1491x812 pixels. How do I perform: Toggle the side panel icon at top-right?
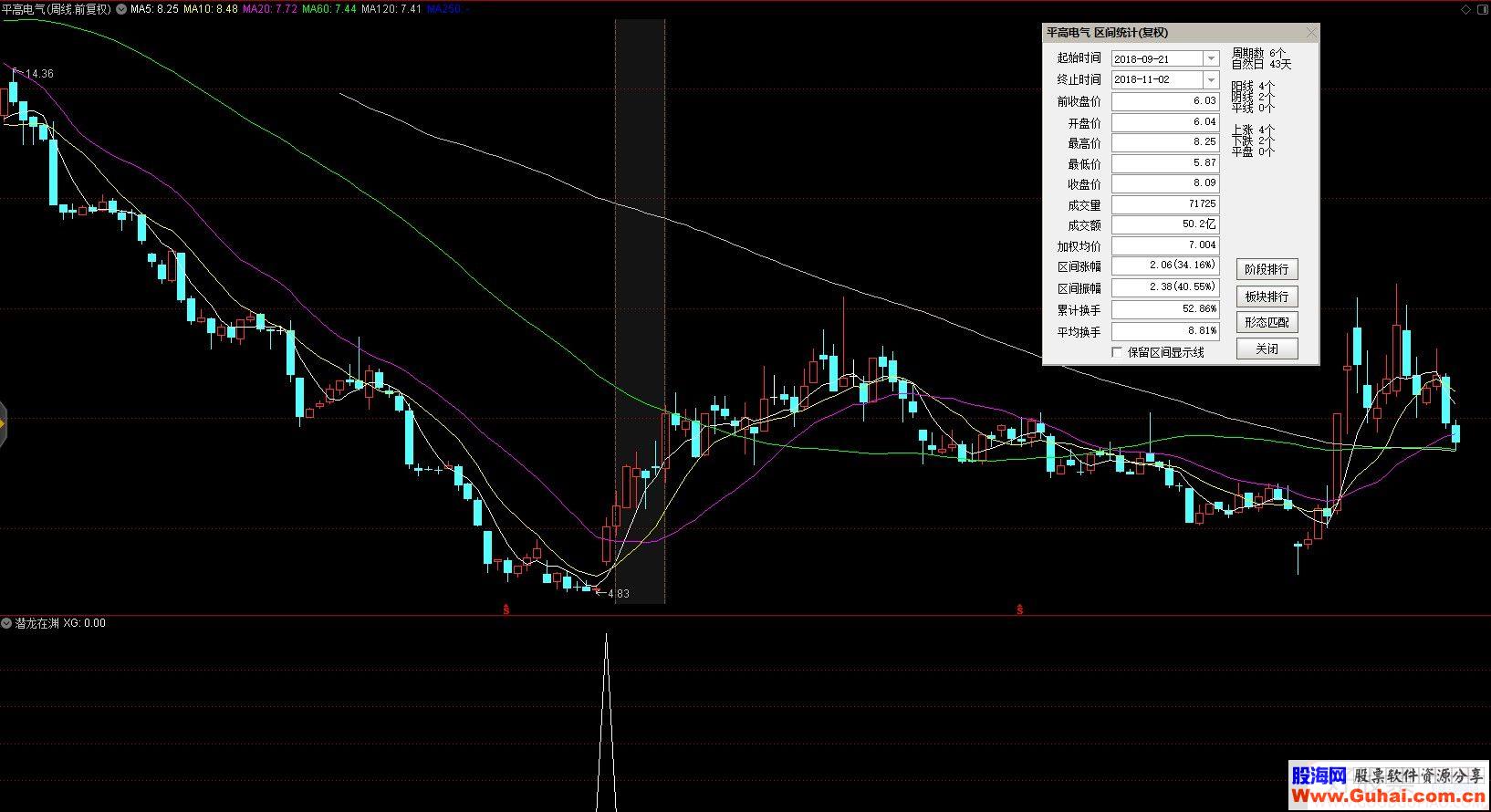click(1482, 9)
